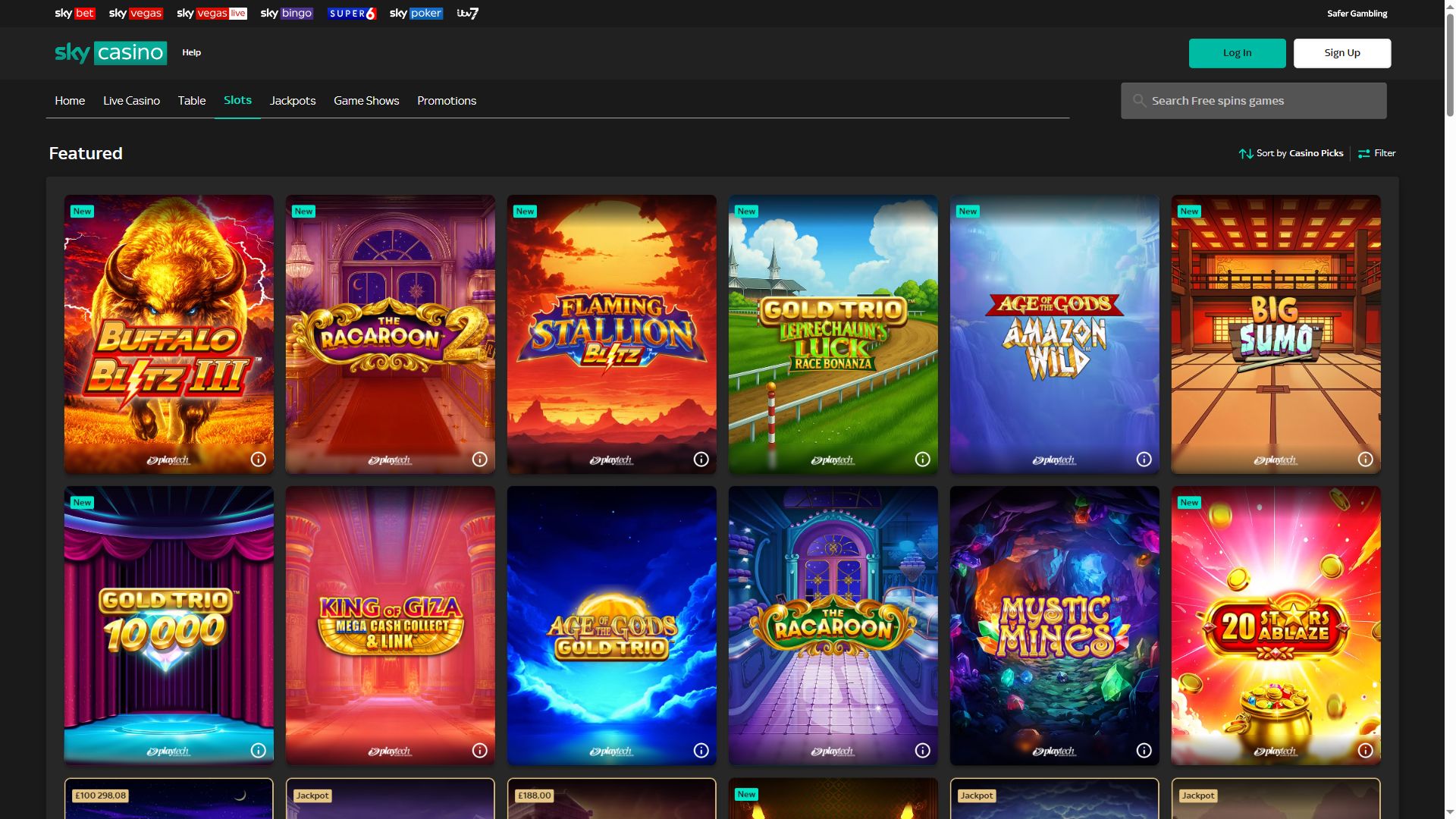The height and width of the screenshot is (819, 1456).
Task: Open Sort by Casino Picks dropdown
Action: (x=1291, y=153)
